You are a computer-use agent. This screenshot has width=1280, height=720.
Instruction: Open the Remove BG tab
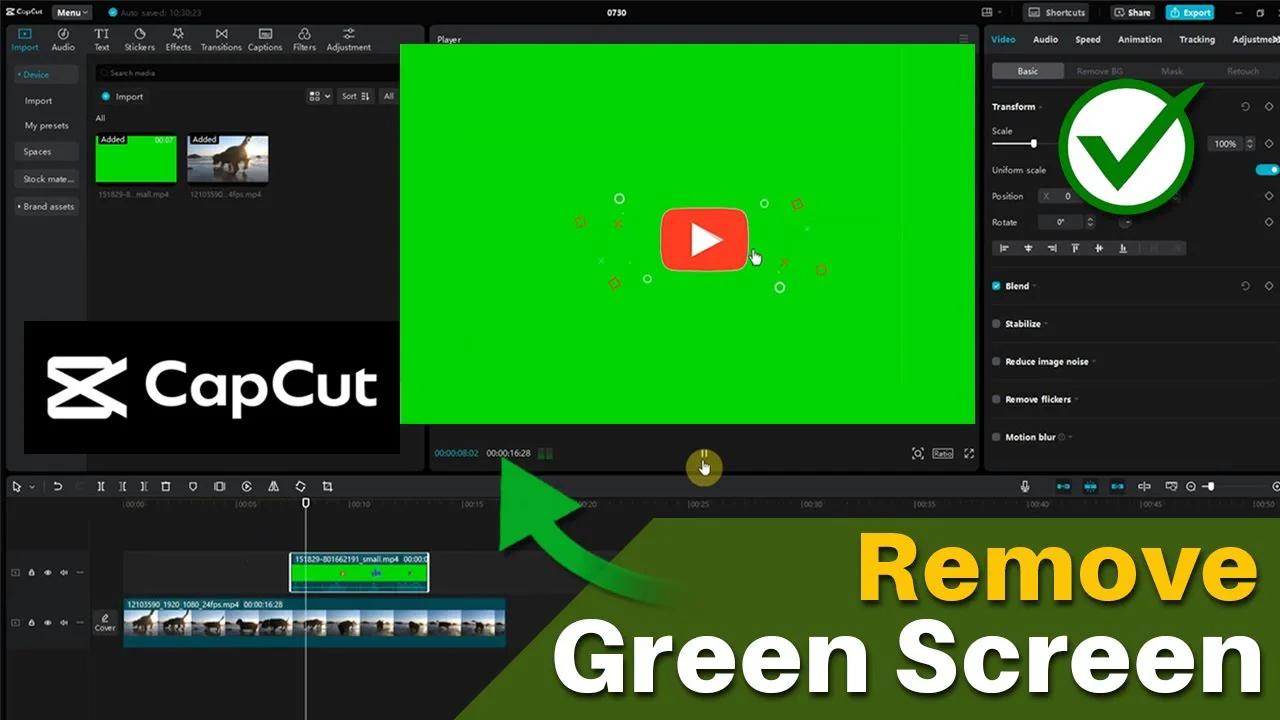pos(1100,71)
